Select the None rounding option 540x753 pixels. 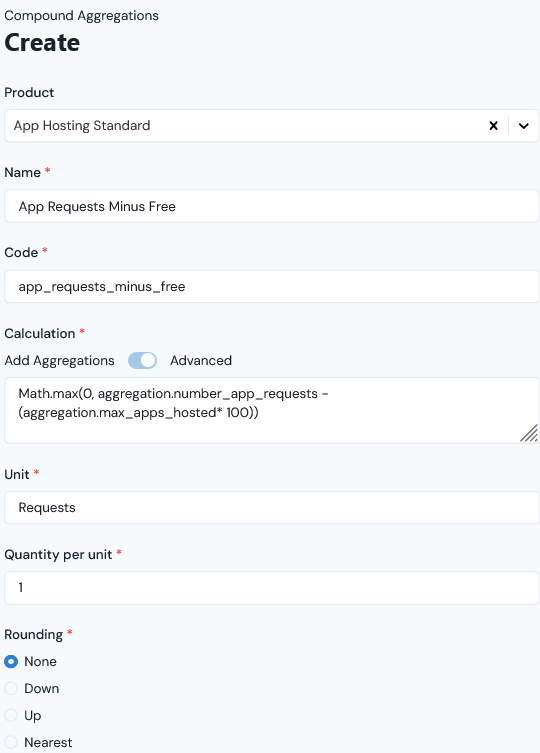[11, 662]
